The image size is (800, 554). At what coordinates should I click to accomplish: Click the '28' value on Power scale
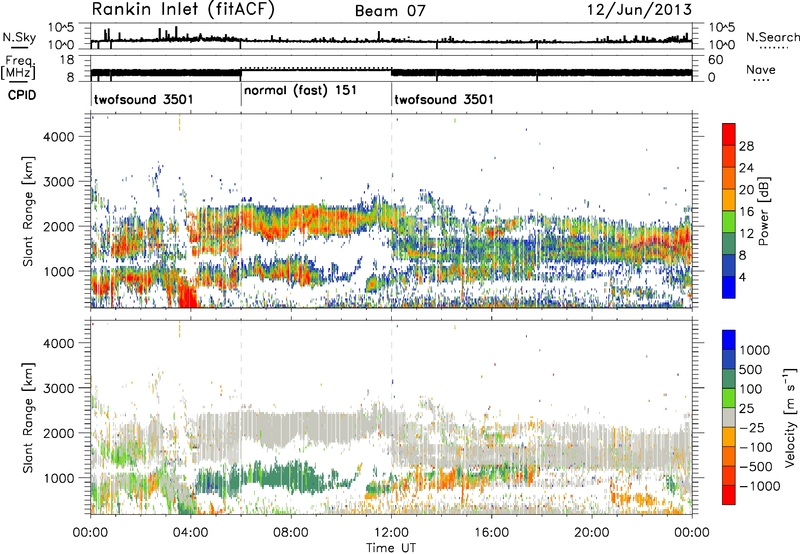click(746, 146)
